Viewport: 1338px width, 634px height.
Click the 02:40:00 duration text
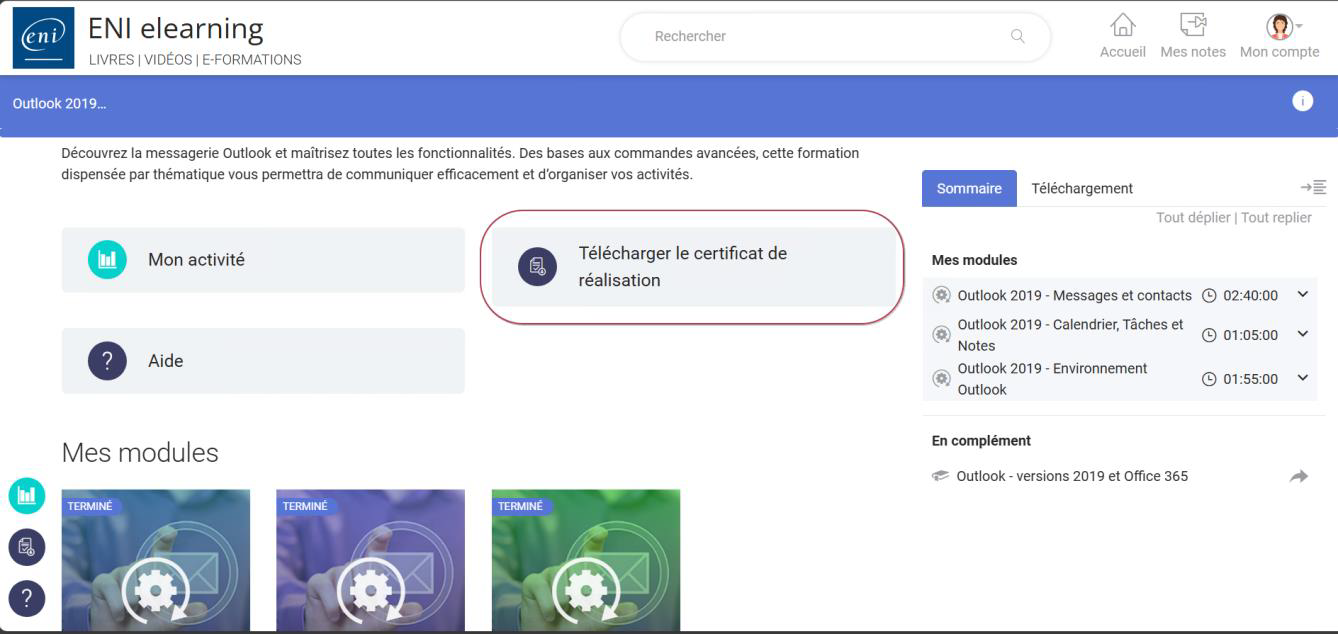pos(1250,296)
